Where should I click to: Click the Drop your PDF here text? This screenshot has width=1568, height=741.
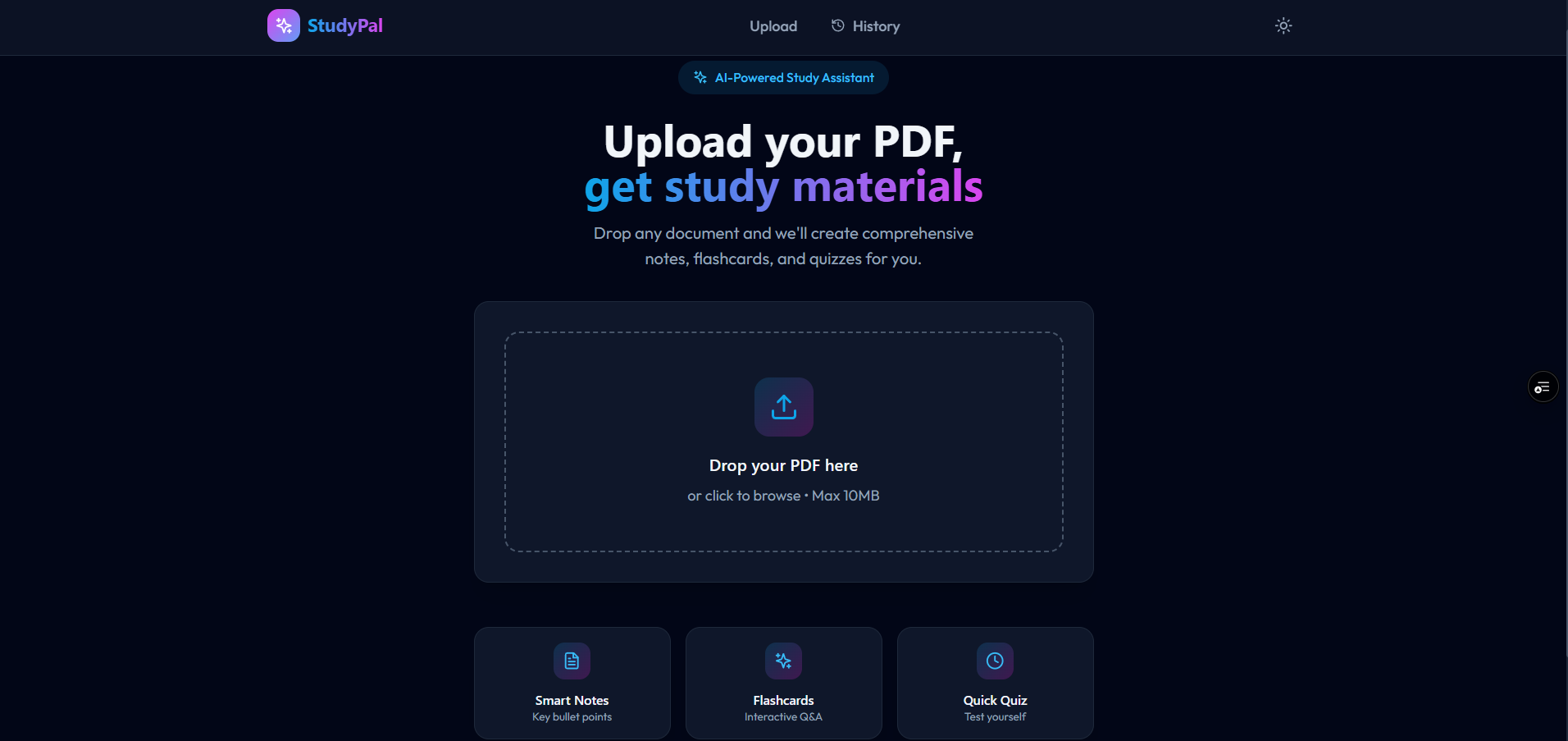tap(783, 465)
